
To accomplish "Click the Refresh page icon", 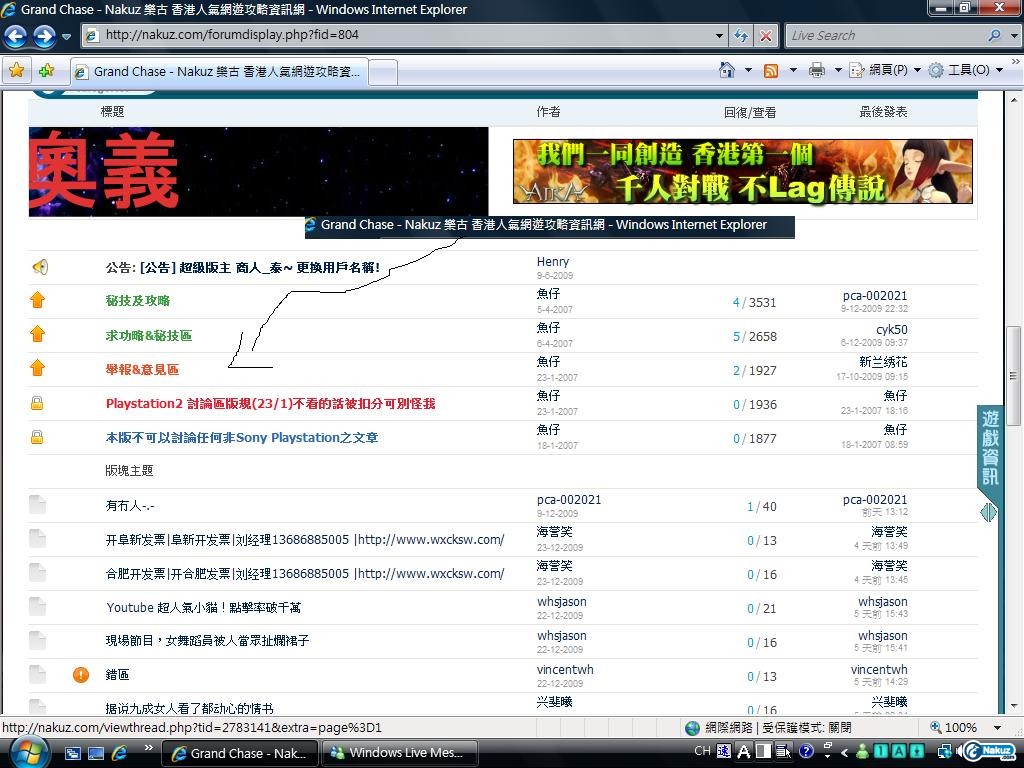I will [741, 35].
